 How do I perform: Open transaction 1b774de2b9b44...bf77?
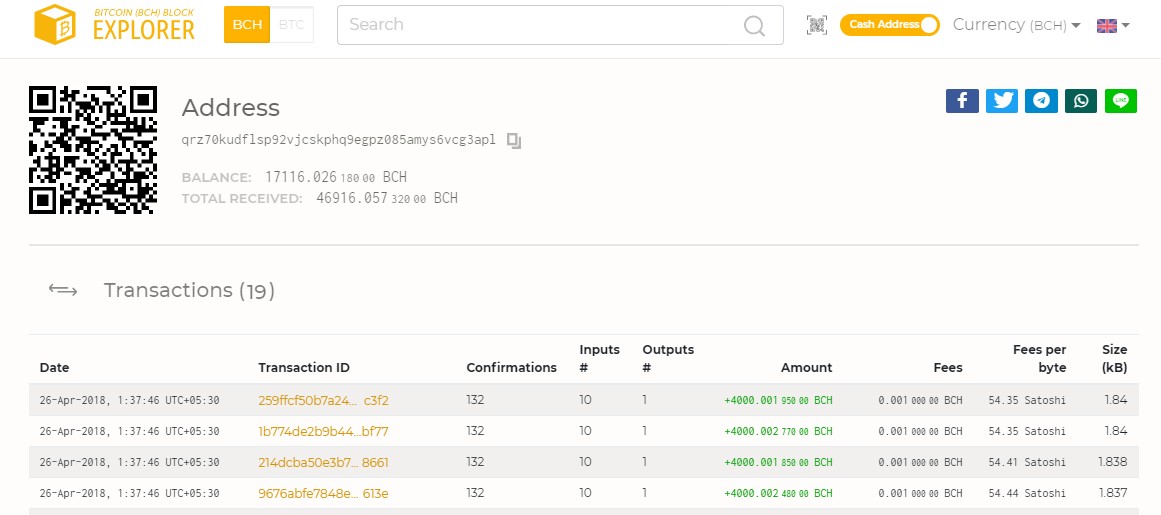pos(323,431)
